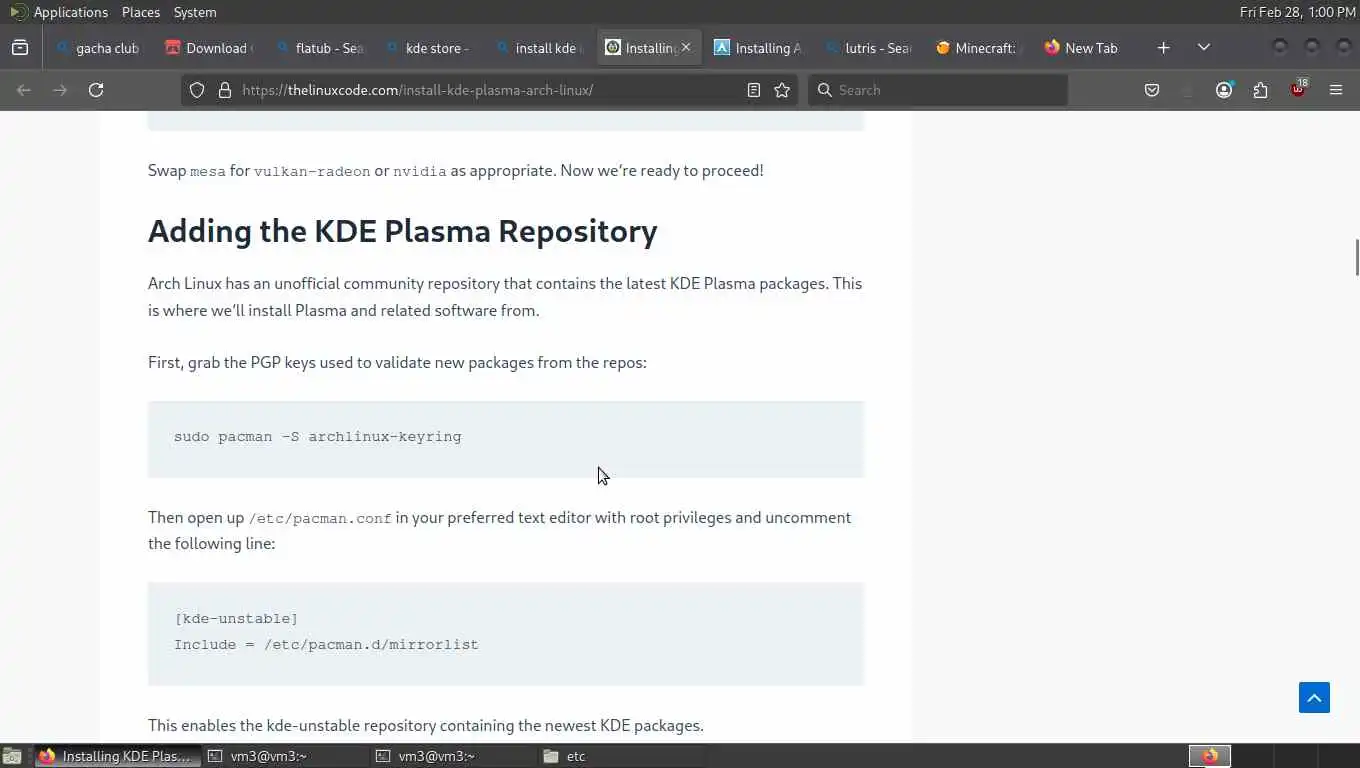
Task: Select Installing KDE Plas... taskbar window button
Action: [x=118, y=756]
